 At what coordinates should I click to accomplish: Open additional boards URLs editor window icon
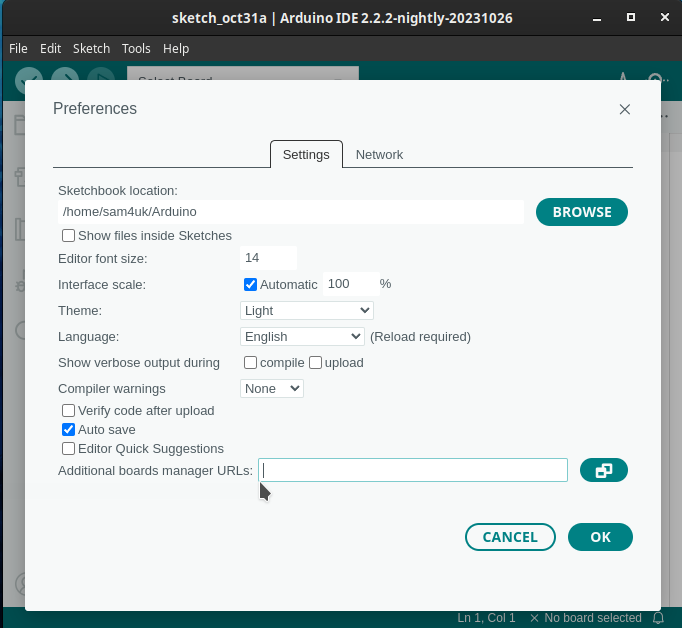[604, 470]
